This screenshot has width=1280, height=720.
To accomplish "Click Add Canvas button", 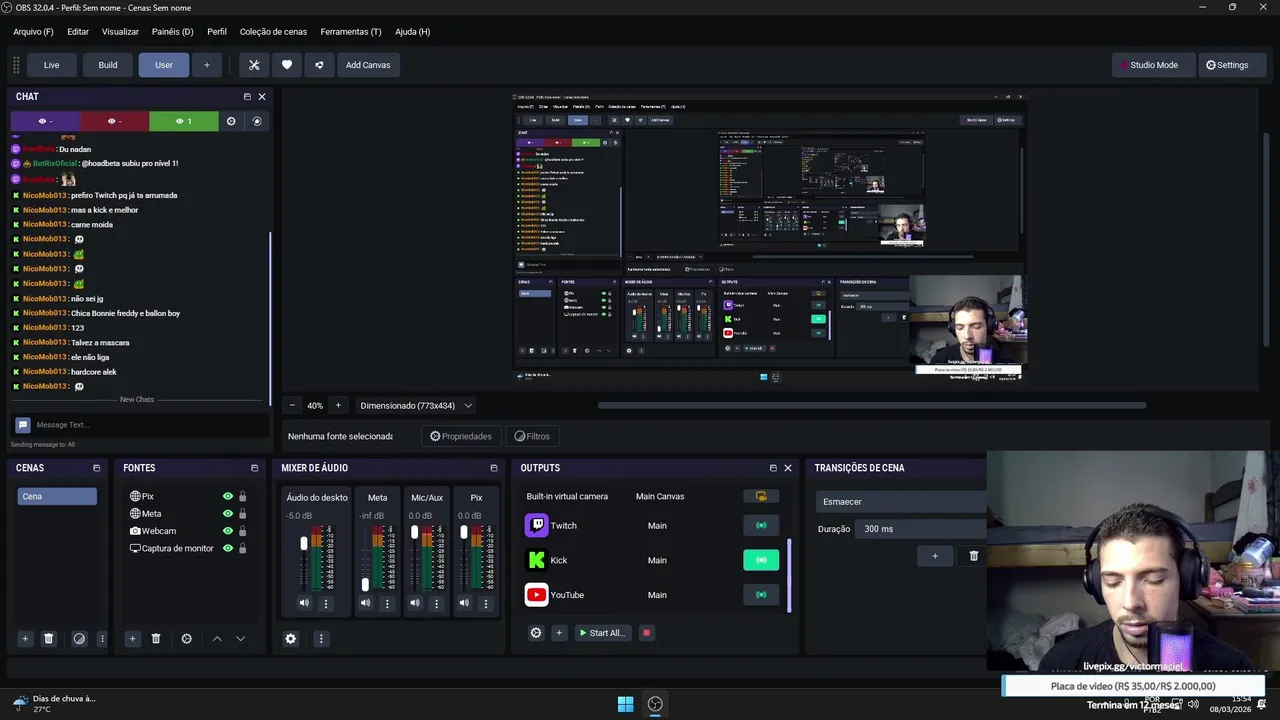I will 368,65.
